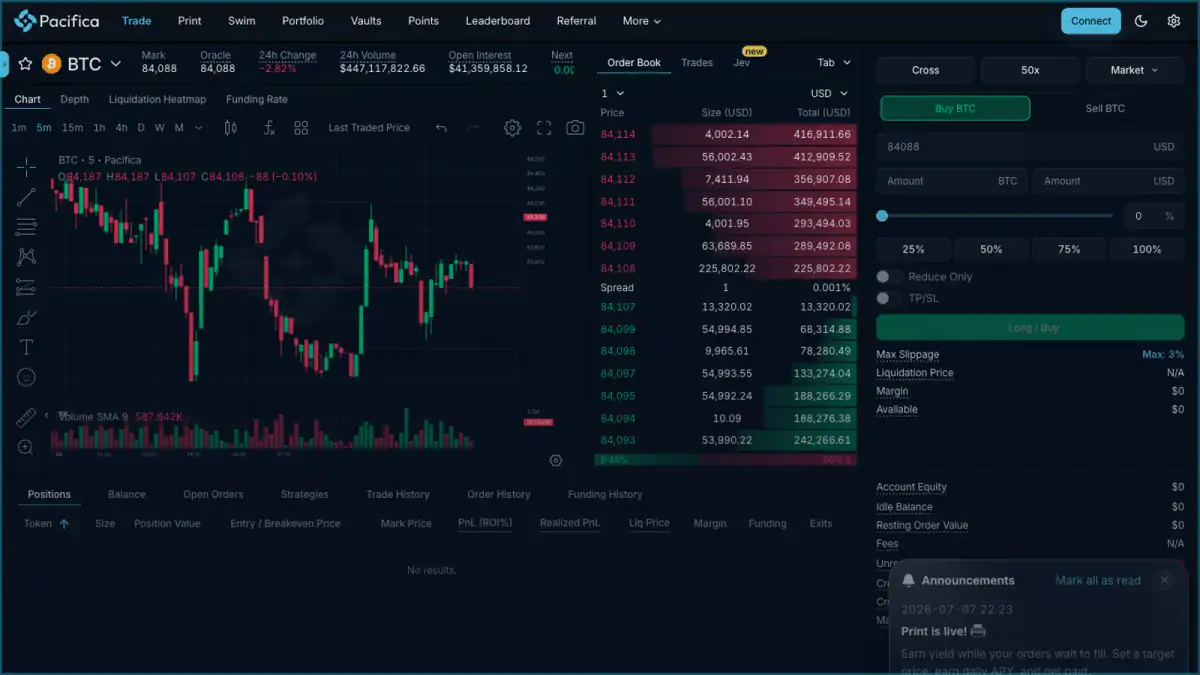
Task: Select the 5m timeframe
Action: (x=44, y=128)
